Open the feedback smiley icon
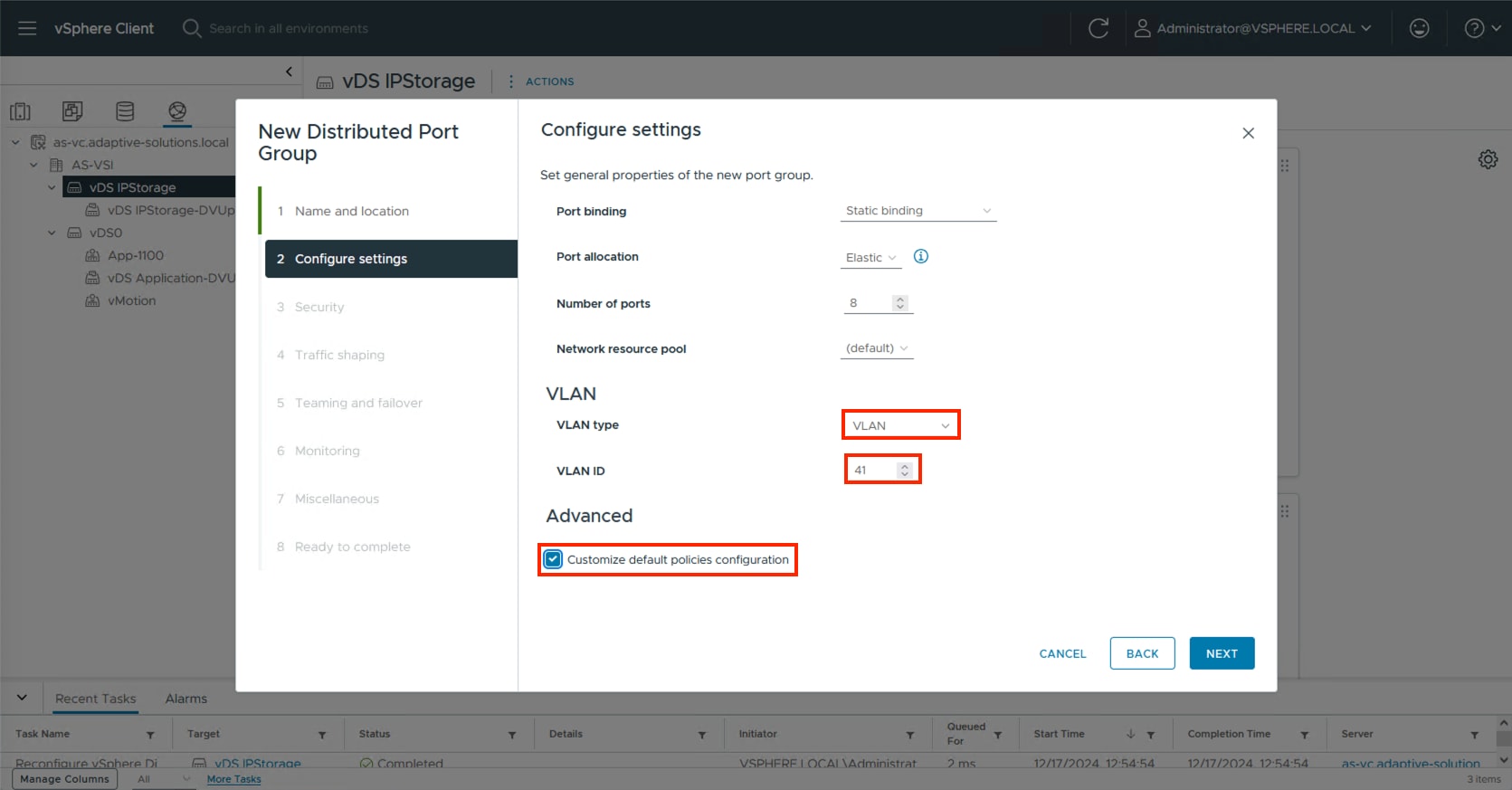 (1420, 28)
